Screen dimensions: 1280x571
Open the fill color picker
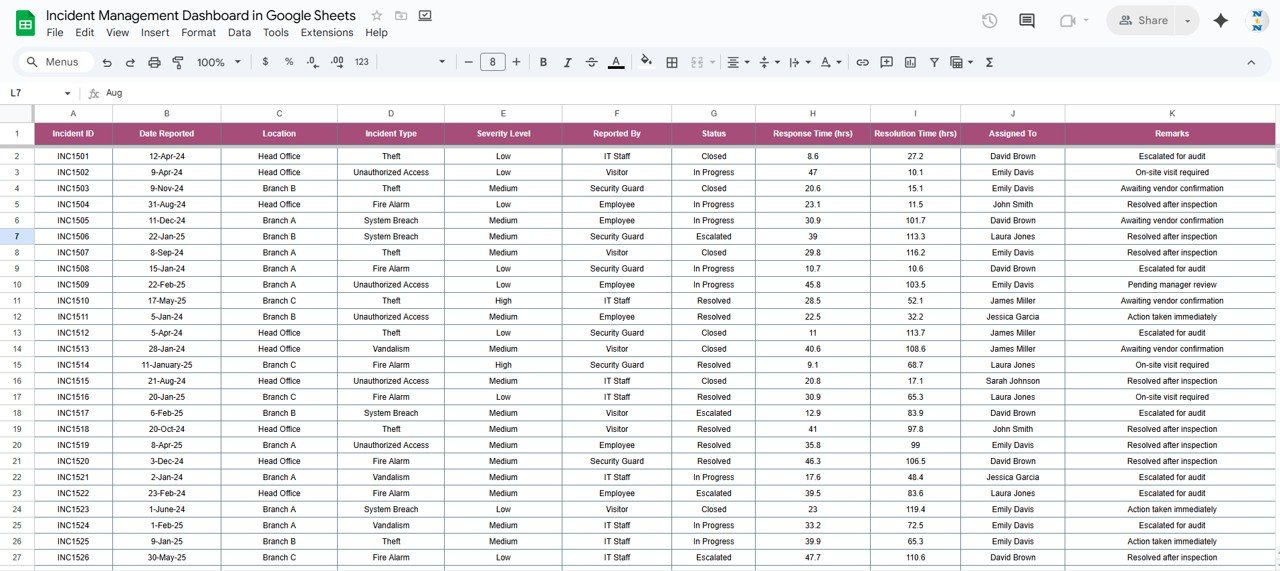pos(646,61)
